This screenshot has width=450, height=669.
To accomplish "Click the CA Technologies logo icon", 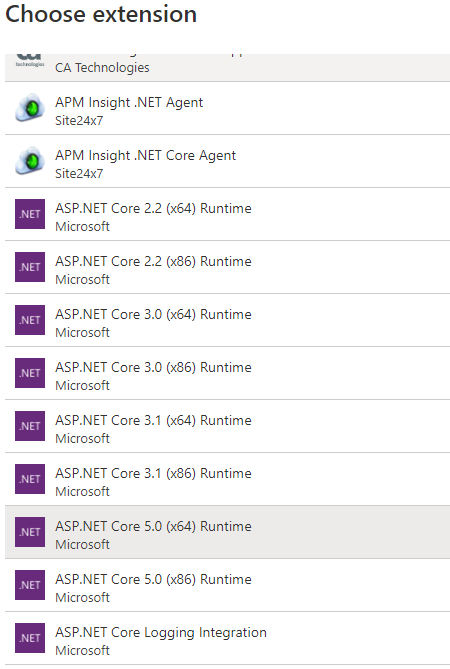I will tap(30, 61).
